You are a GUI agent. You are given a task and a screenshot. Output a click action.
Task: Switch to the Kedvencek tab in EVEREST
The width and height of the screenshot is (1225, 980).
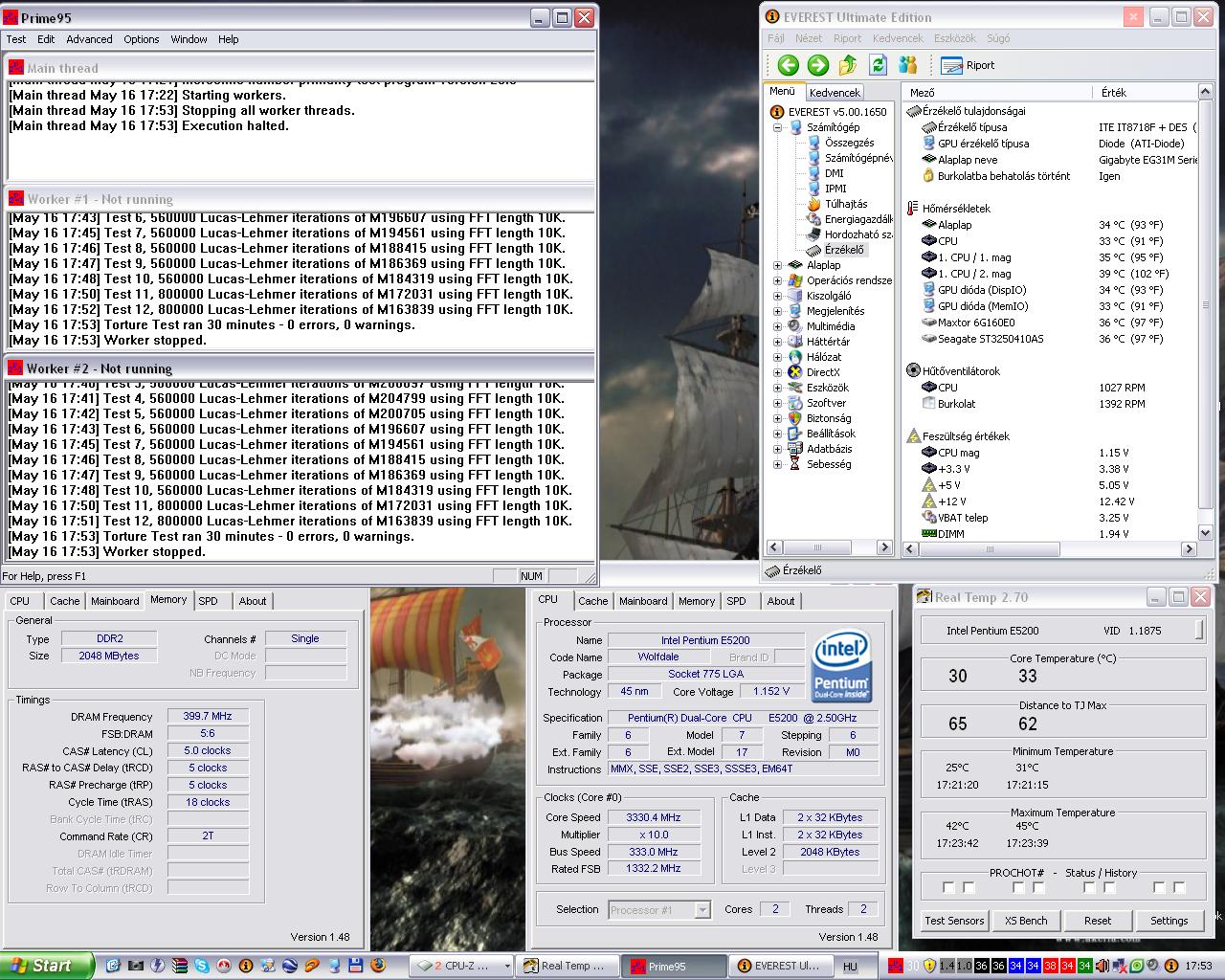[835, 93]
